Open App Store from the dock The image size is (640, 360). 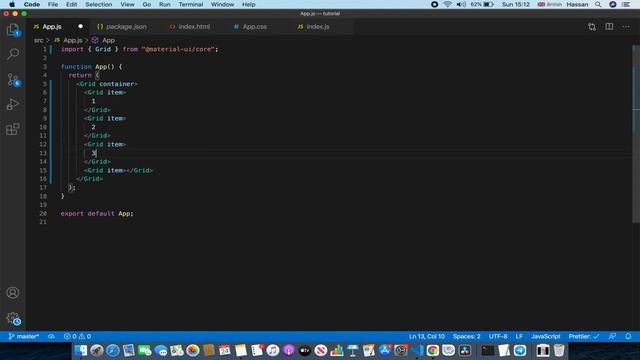384,351
